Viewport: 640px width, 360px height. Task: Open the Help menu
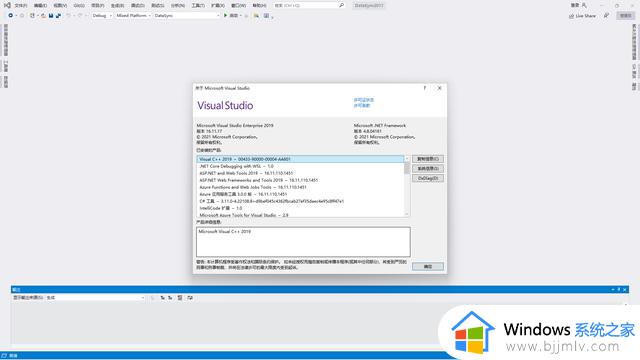click(259, 5)
